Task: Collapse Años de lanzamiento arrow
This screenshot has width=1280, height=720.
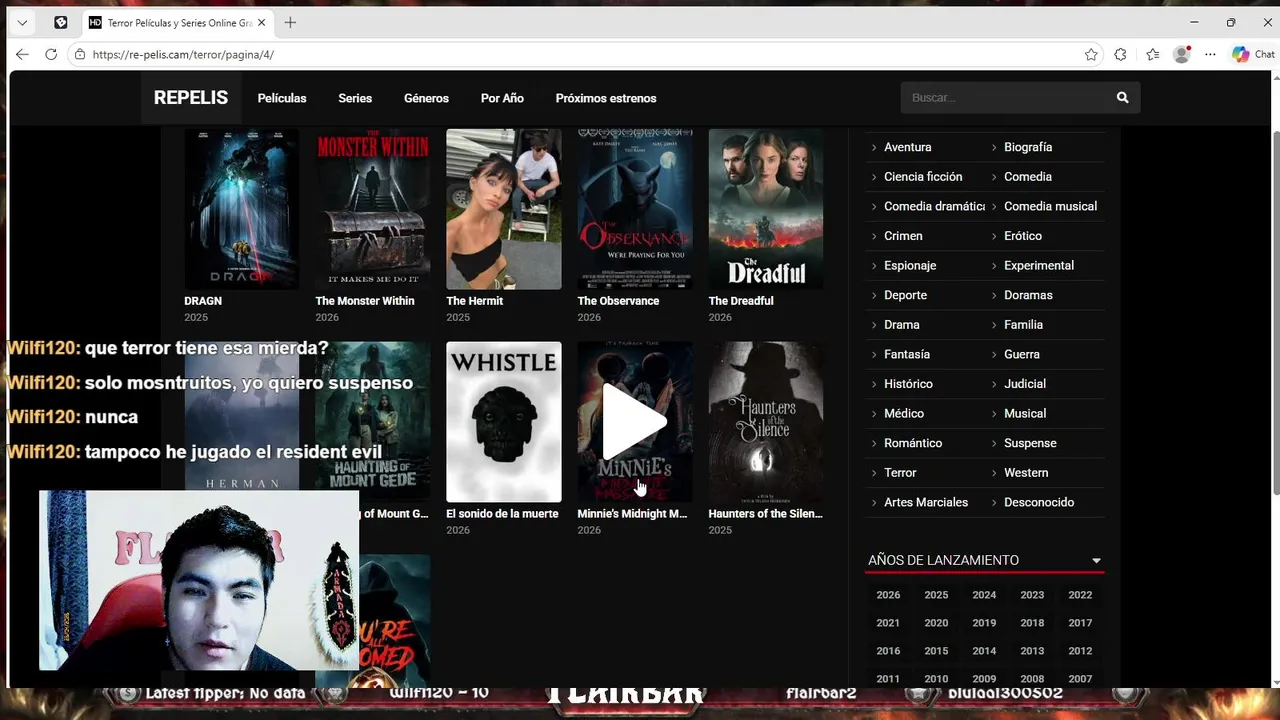Action: (1096, 561)
